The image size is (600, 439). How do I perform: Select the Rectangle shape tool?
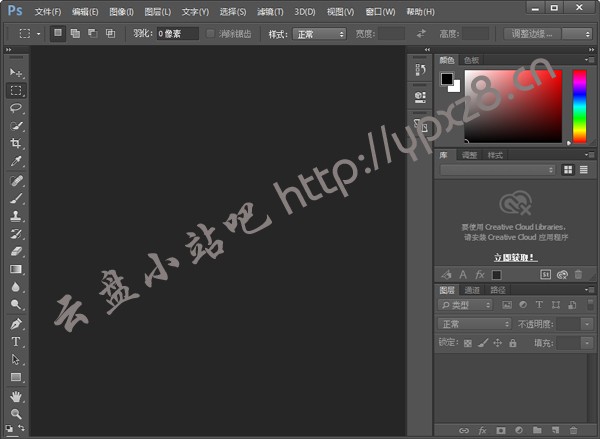16,377
